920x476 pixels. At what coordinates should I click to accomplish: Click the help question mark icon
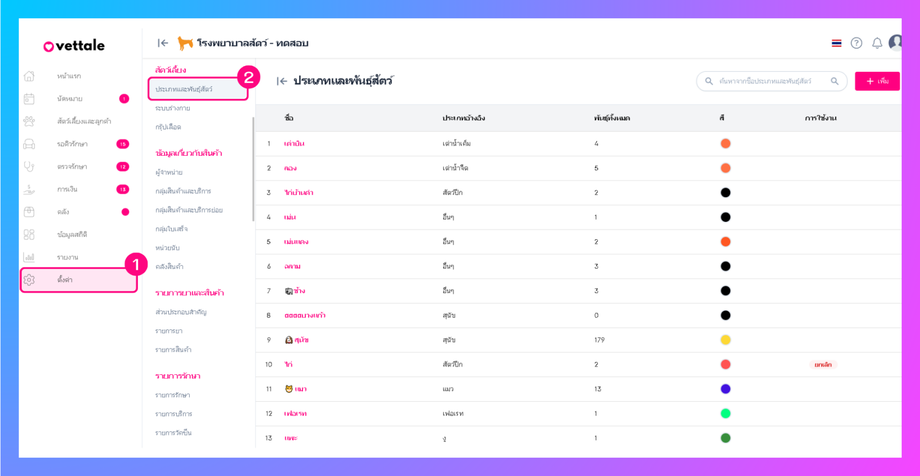(857, 43)
